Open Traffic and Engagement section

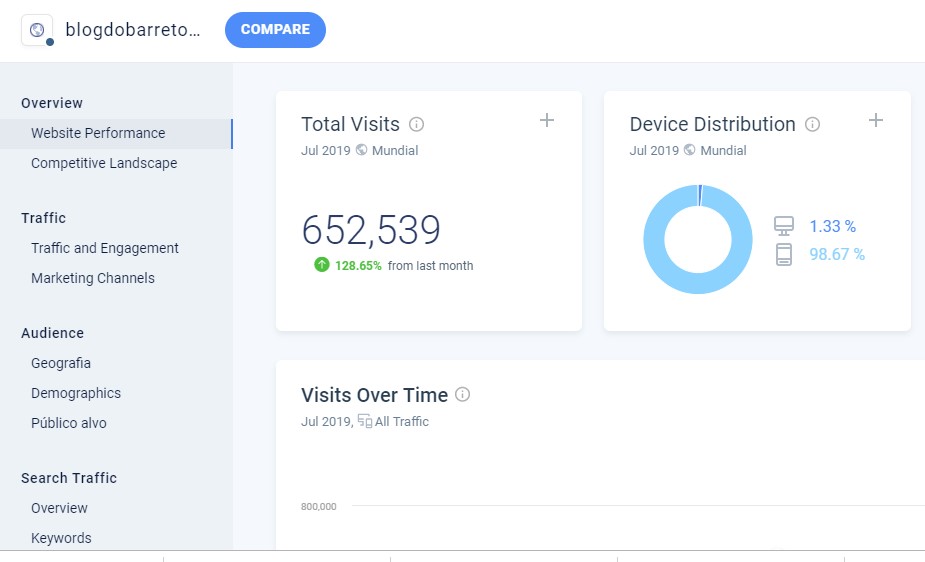(105, 248)
